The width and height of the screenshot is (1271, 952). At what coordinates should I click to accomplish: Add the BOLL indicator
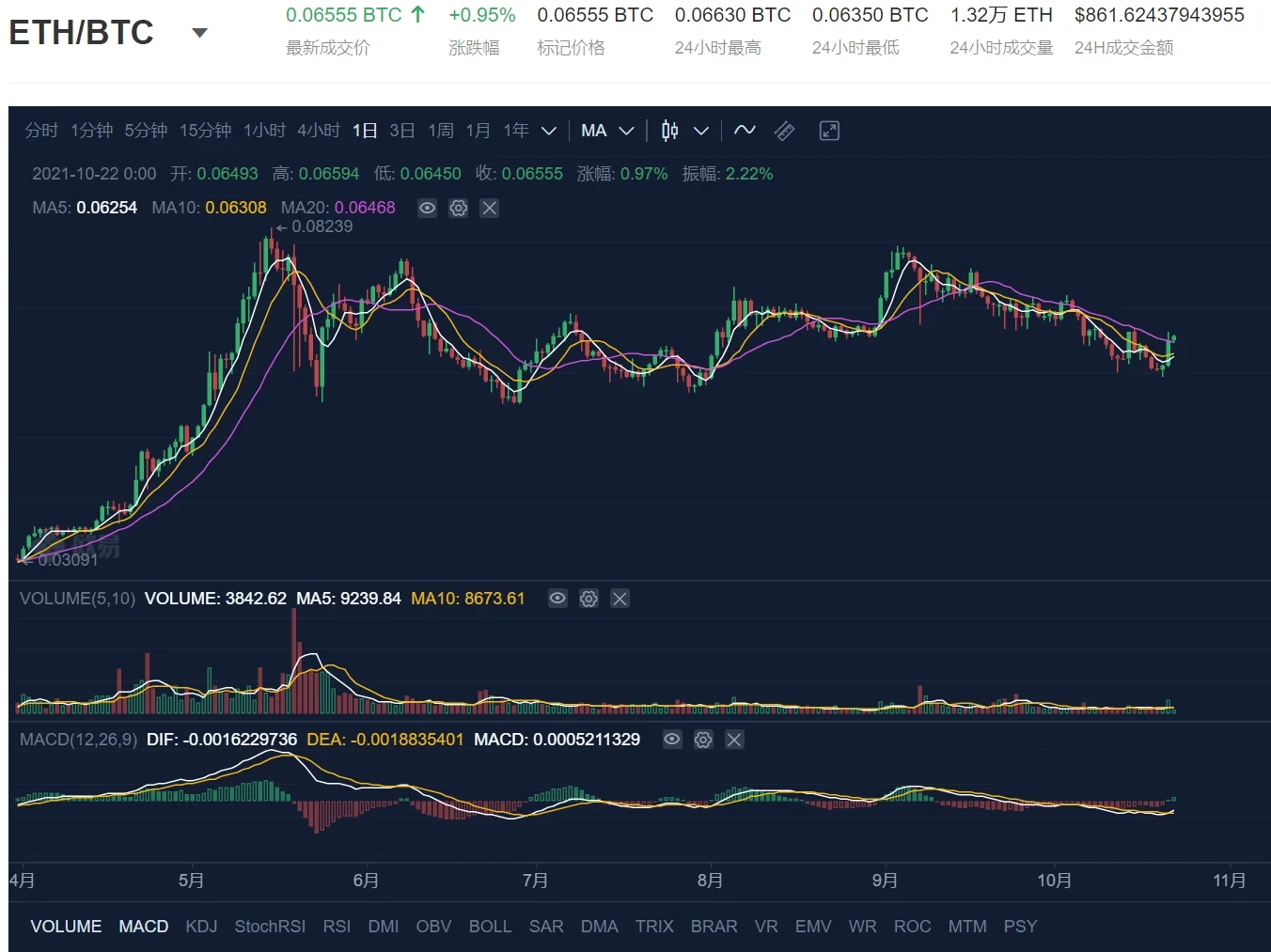[490, 927]
